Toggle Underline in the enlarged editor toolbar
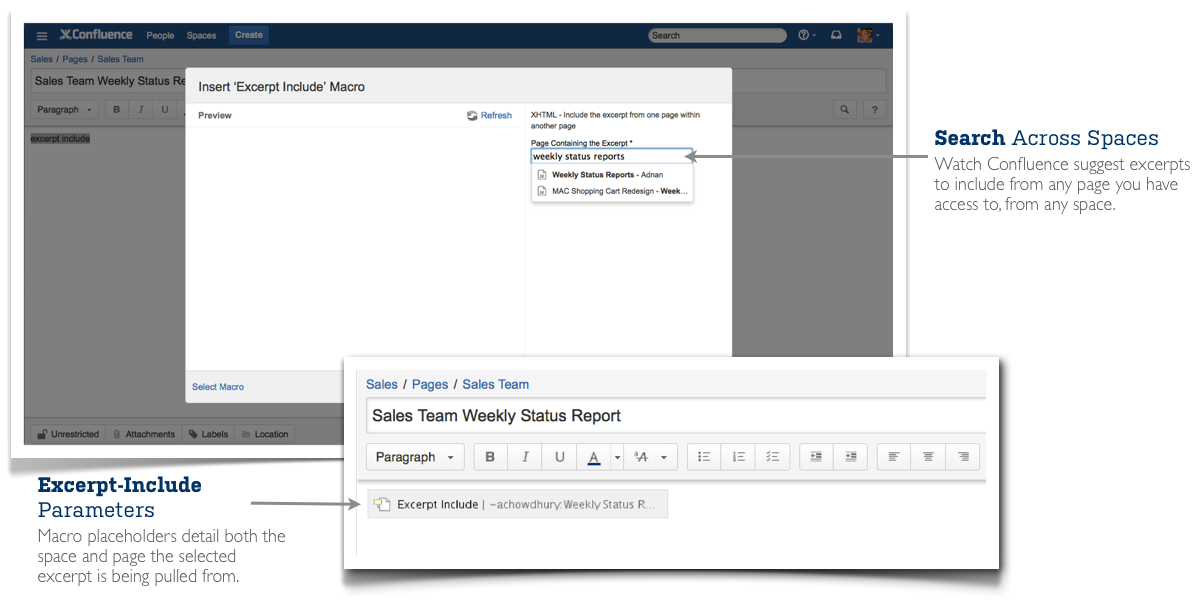The height and width of the screenshot is (610, 1202). click(x=560, y=457)
